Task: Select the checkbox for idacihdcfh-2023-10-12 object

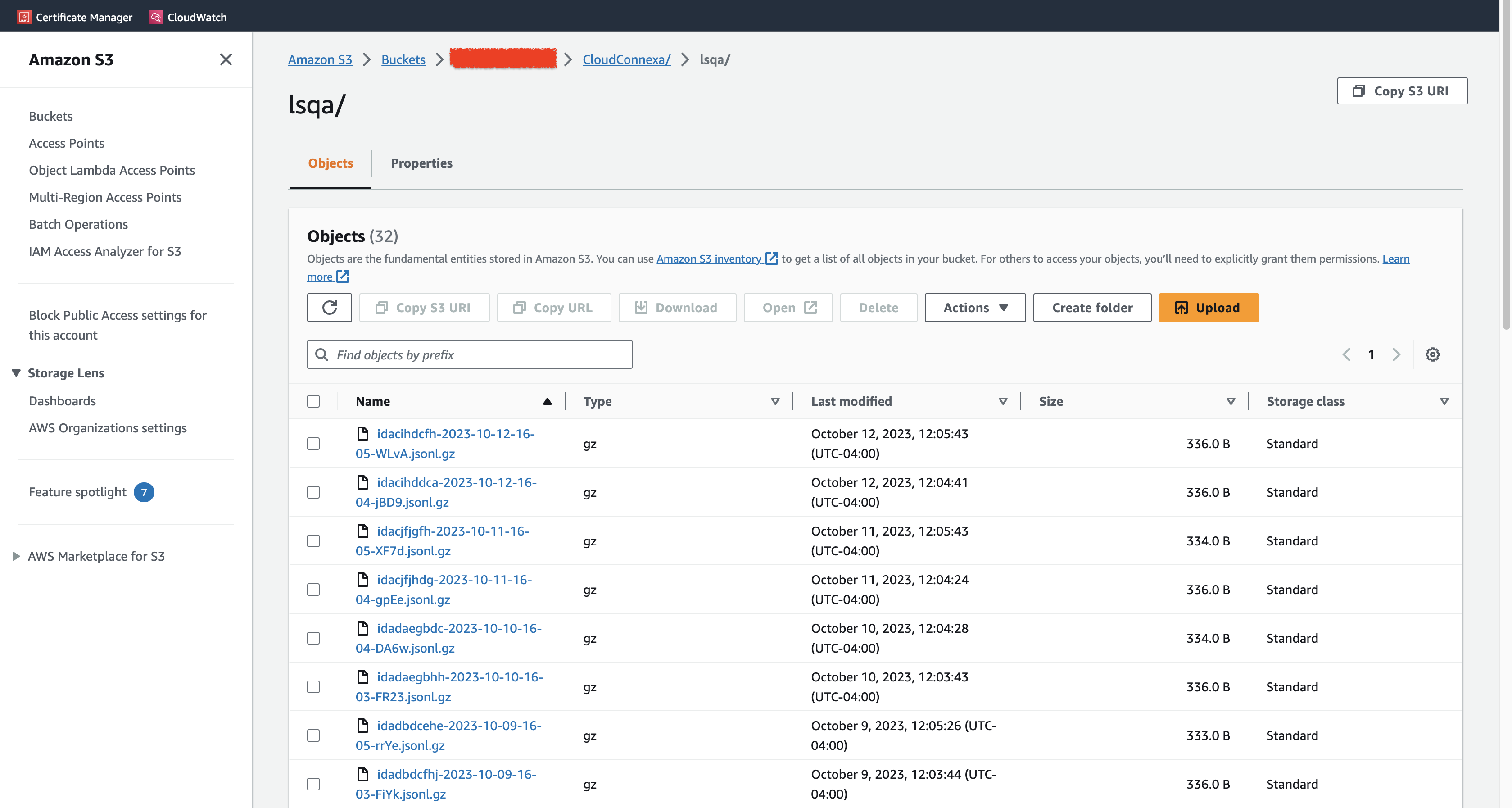Action: click(x=313, y=444)
